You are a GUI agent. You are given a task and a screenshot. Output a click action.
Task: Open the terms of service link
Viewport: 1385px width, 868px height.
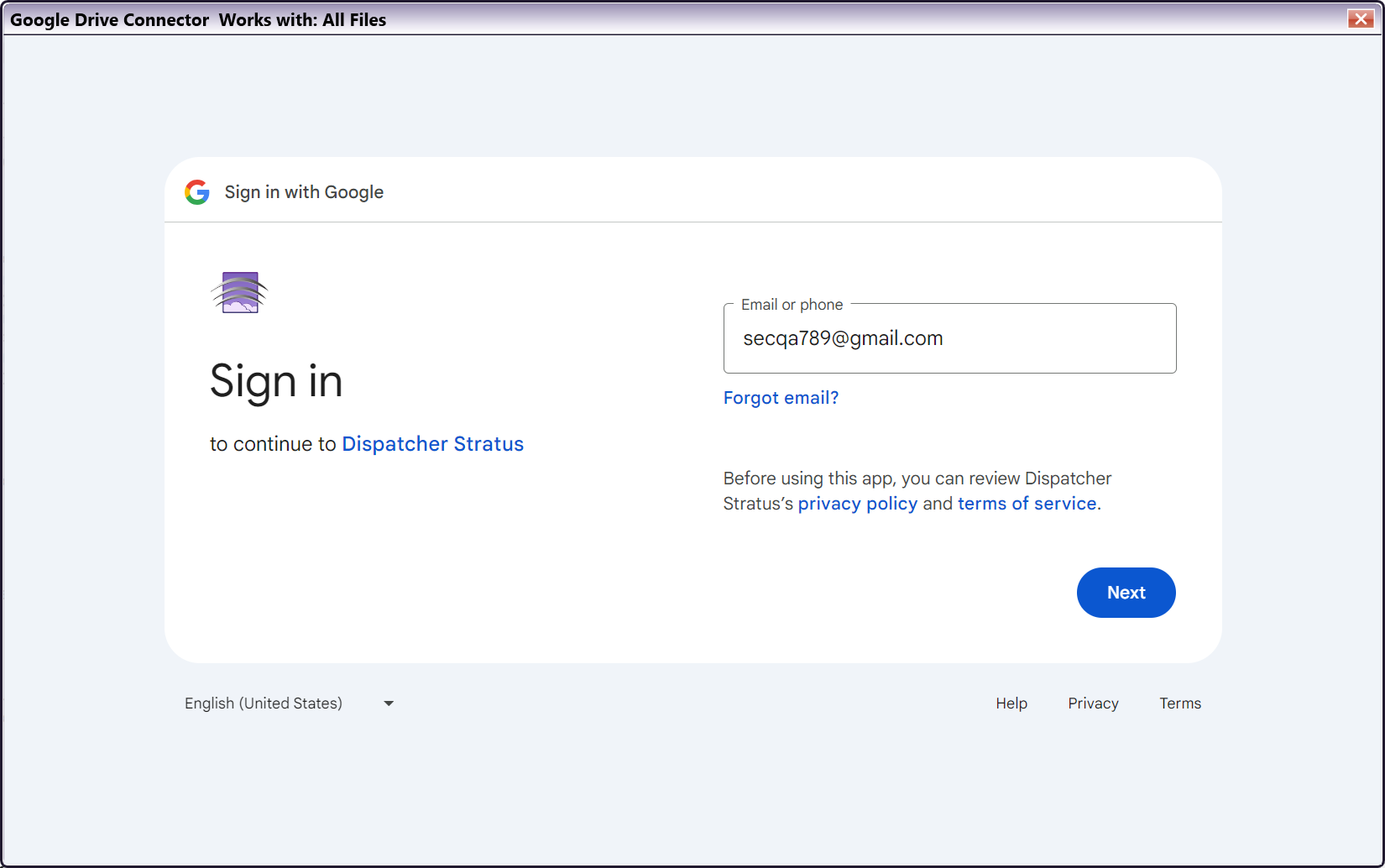tap(1027, 504)
